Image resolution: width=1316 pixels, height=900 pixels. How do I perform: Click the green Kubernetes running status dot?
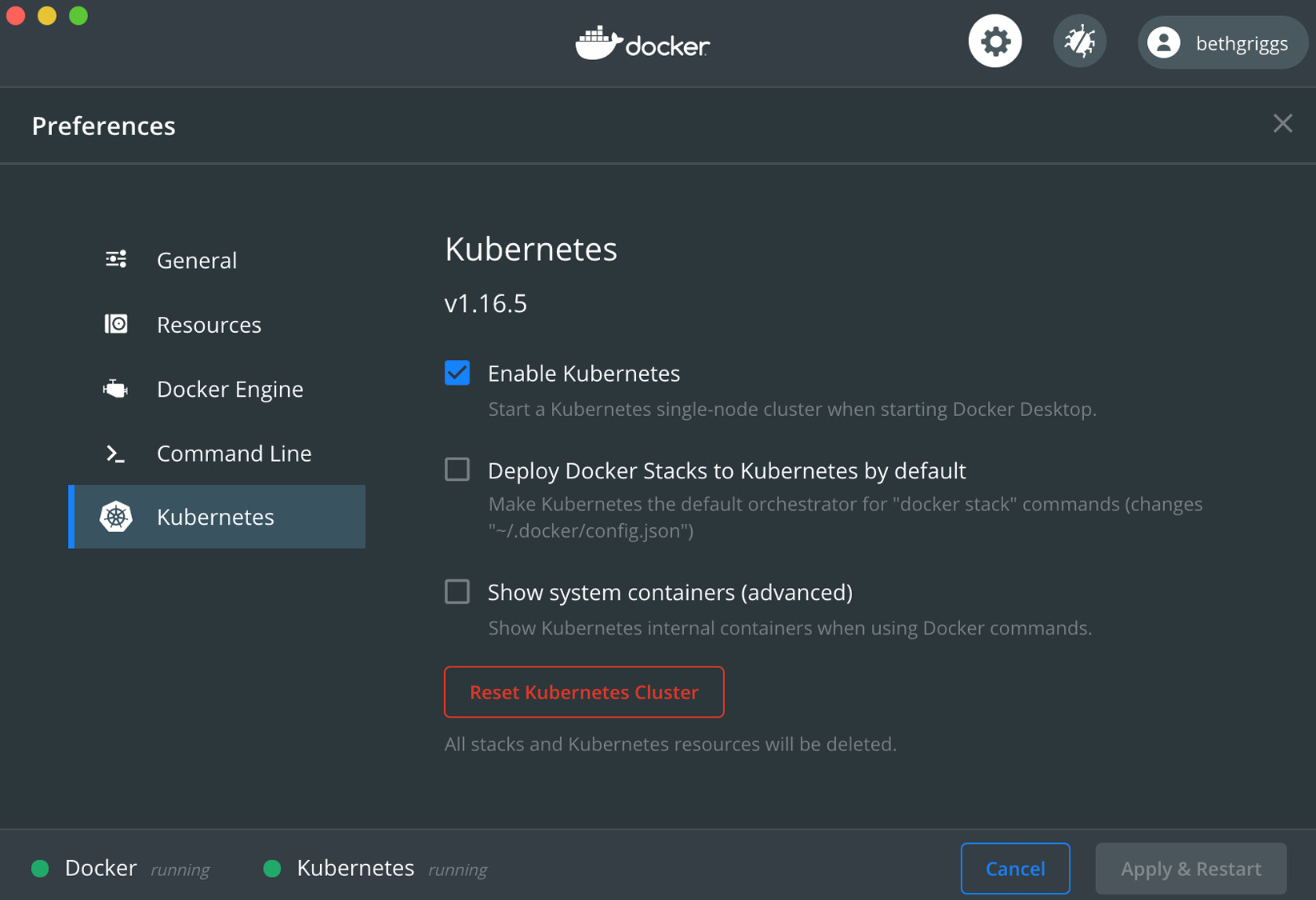(273, 868)
